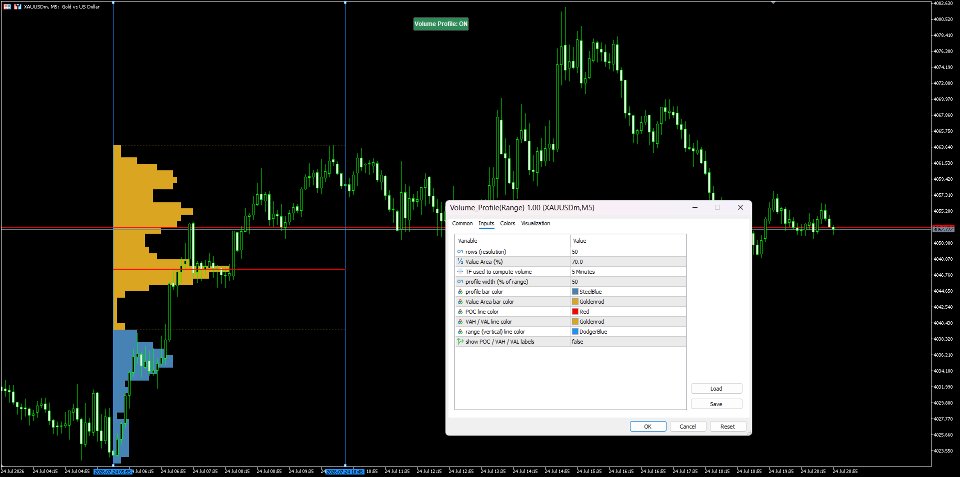The height and width of the screenshot is (477, 960).
Task: Click the POC line color row icon
Action: 460,312
